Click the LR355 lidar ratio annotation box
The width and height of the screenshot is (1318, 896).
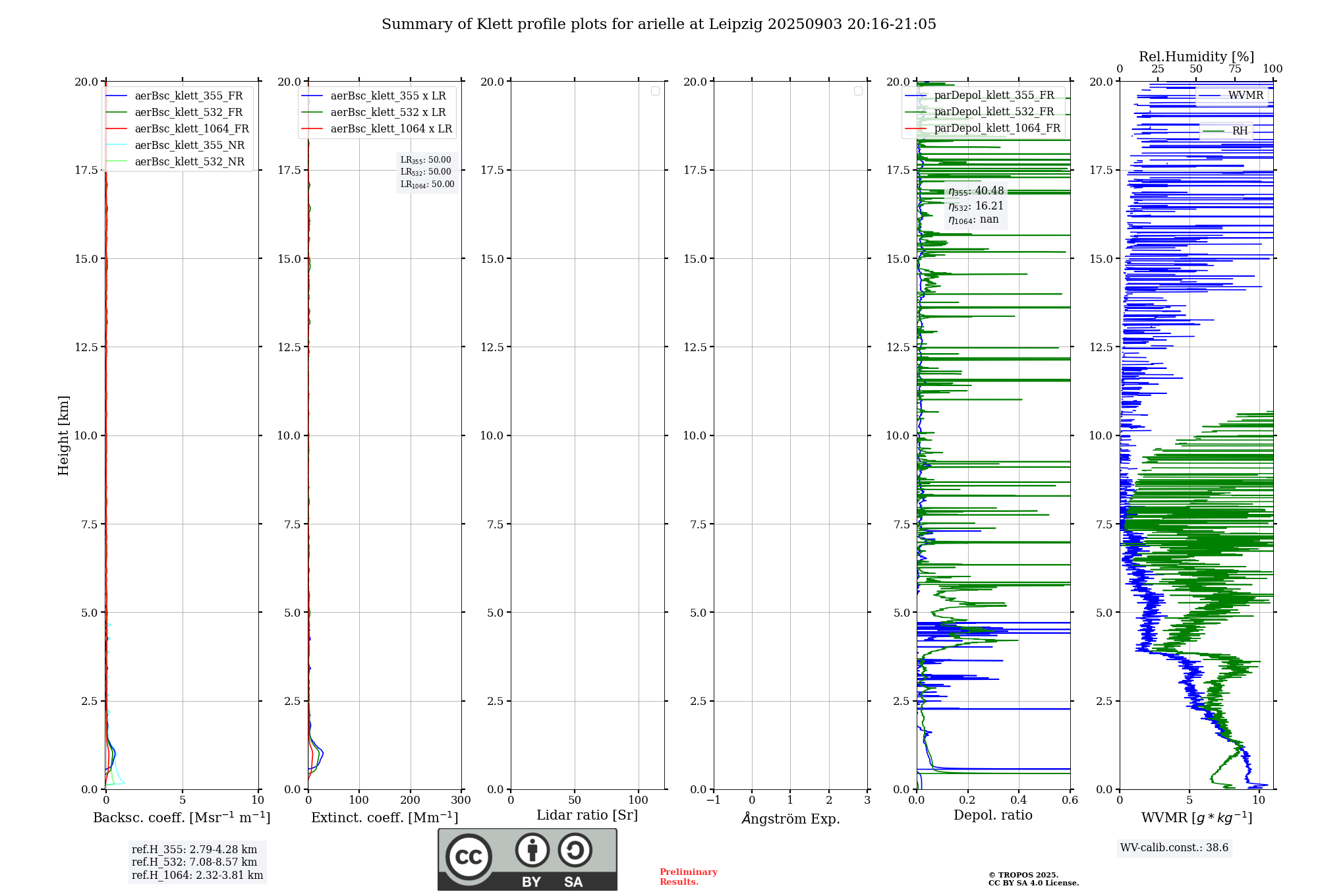(x=426, y=160)
